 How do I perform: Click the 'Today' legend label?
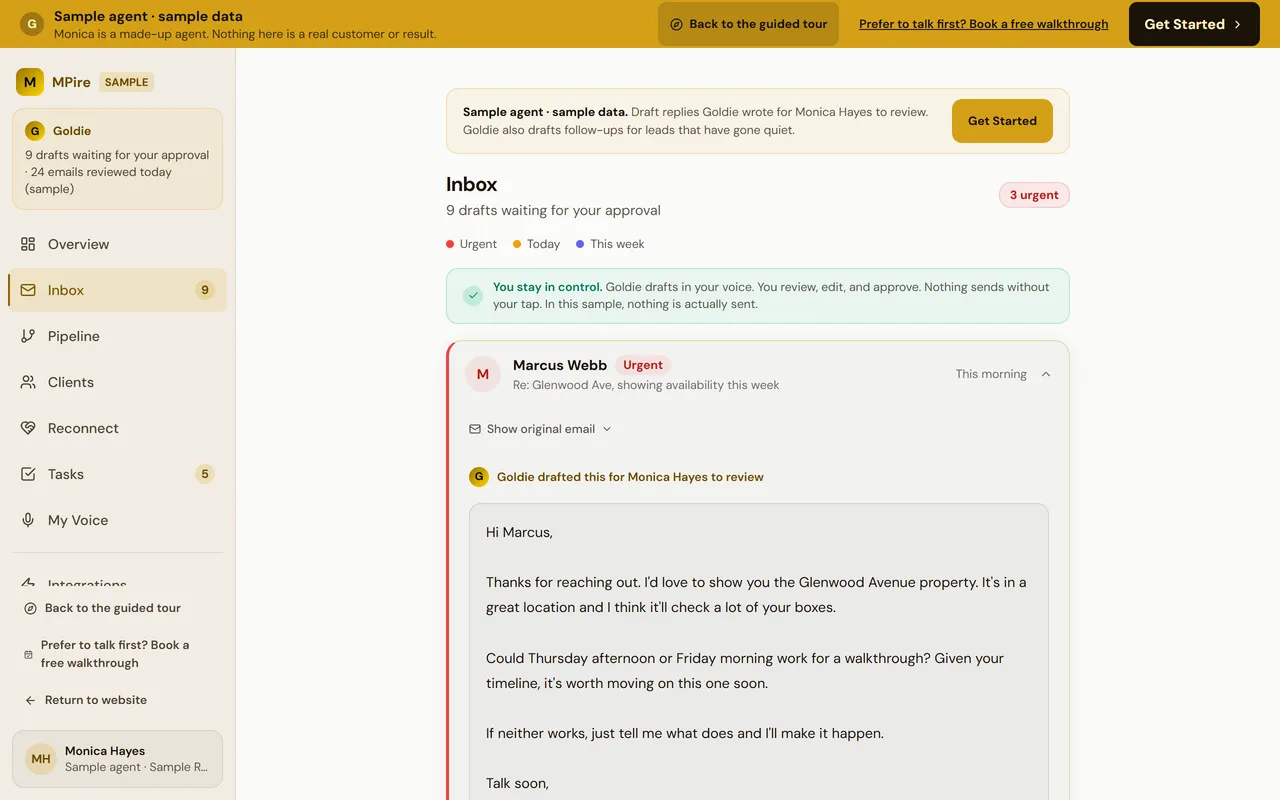point(544,244)
